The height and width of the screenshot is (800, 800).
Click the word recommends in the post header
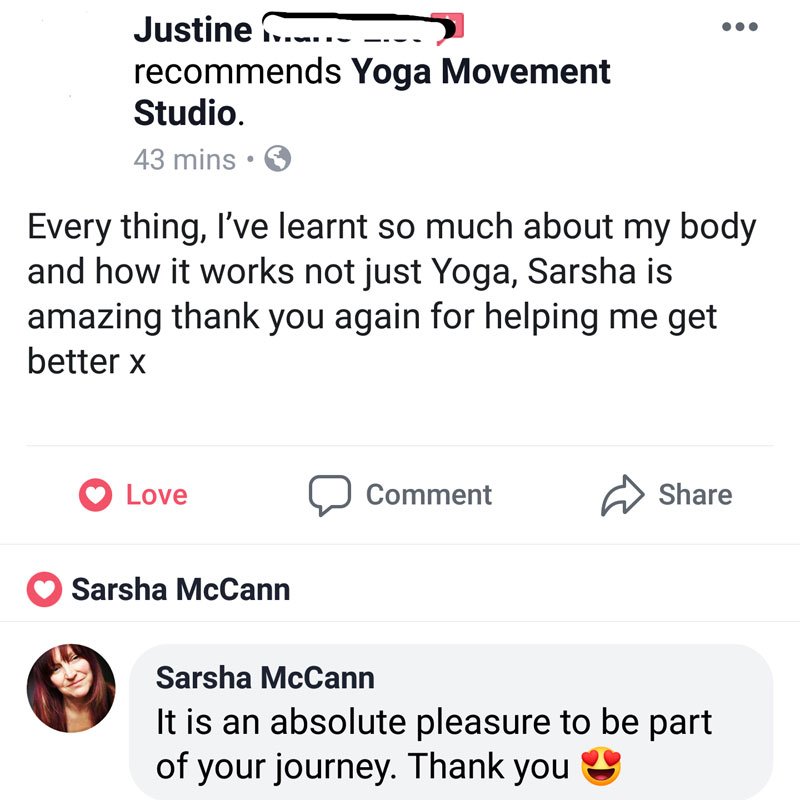(237, 71)
